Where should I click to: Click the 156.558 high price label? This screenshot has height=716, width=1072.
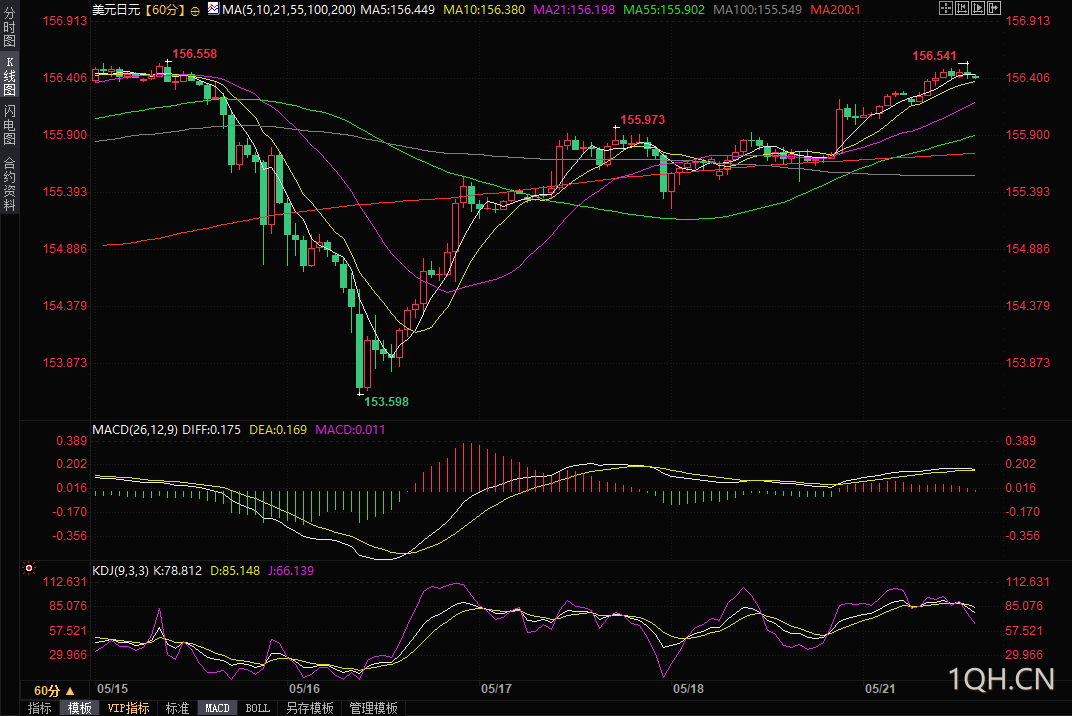click(x=194, y=53)
